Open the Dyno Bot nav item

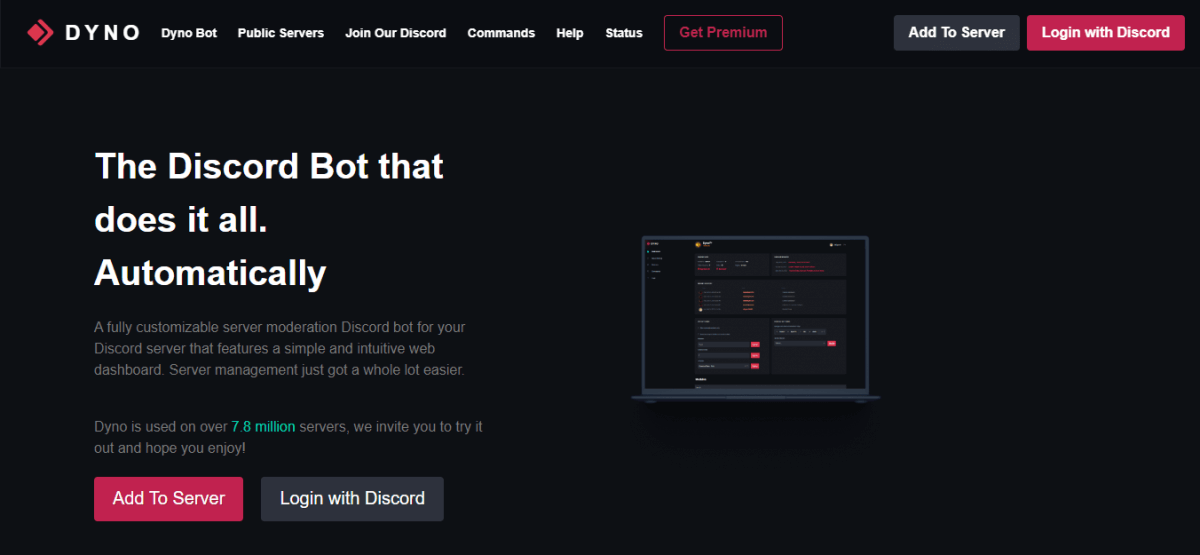[x=189, y=33]
